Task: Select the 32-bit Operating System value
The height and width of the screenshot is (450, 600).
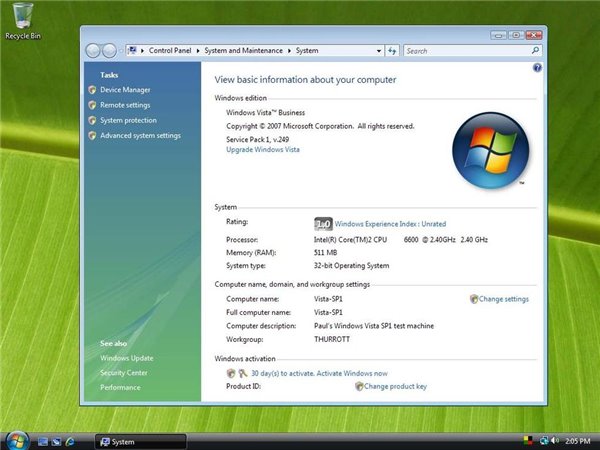Action: (x=352, y=266)
